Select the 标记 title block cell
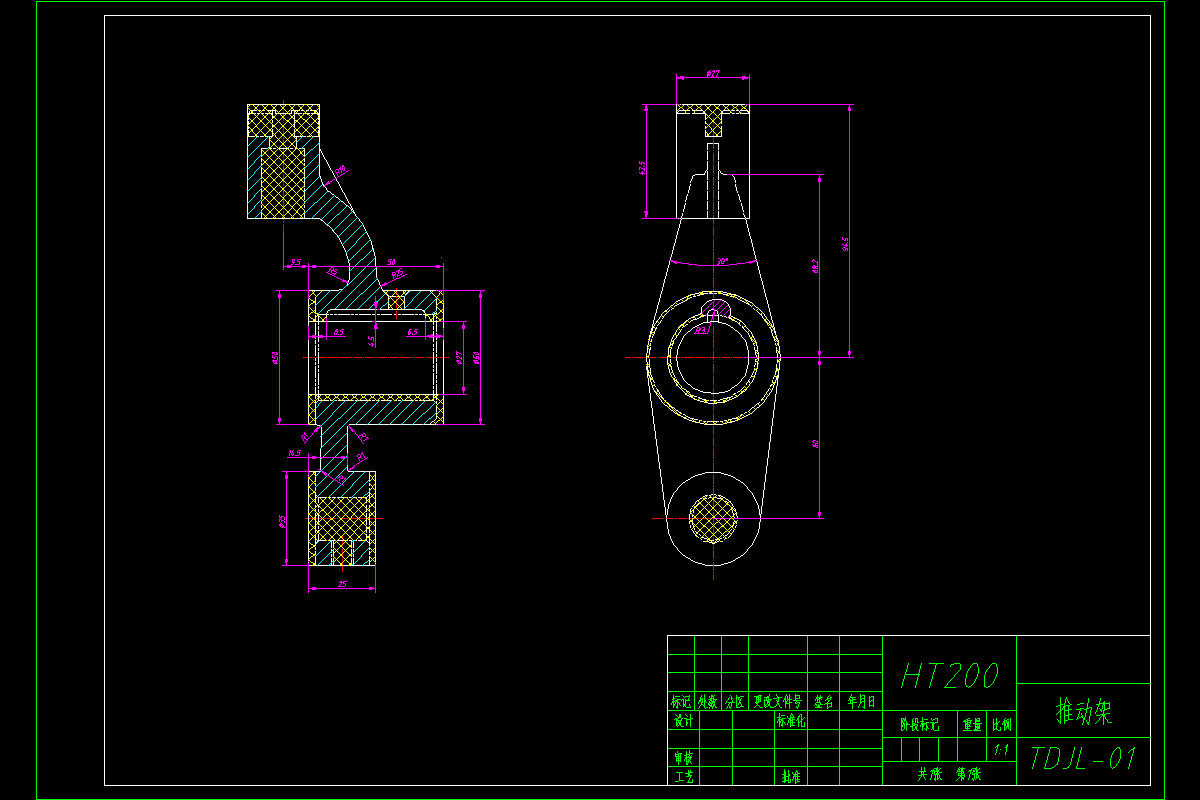 pos(681,703)
